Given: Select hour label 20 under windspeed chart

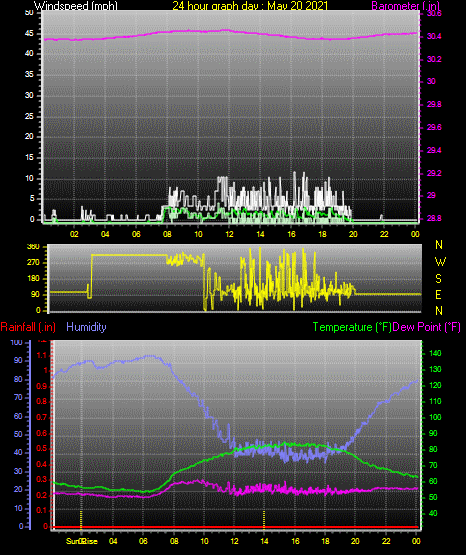Looking at the screenshot, I should tap(353, 234).
